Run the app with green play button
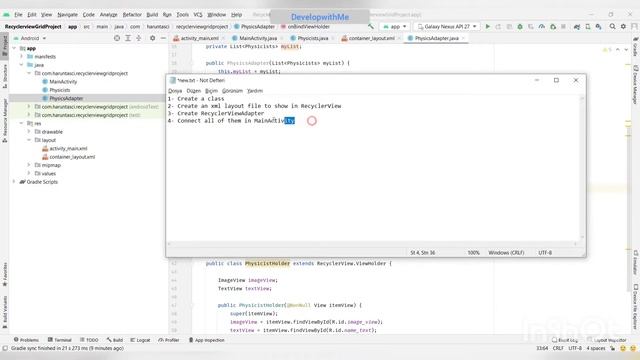This screenshot has height=360, width=640. coord(487,27)
